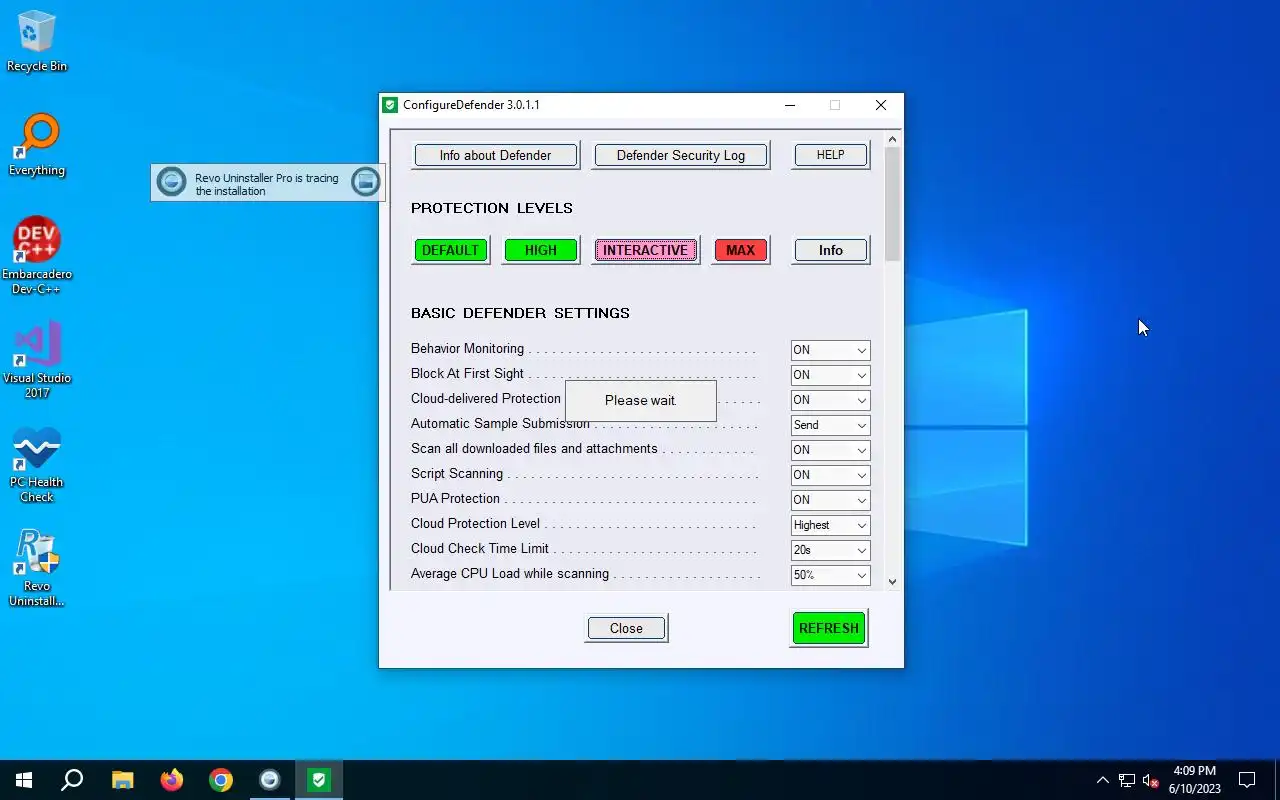This screenshot has width=1280, height=800.
Task: Open Average CPU Load dropdown
Action: coord(830,575)
